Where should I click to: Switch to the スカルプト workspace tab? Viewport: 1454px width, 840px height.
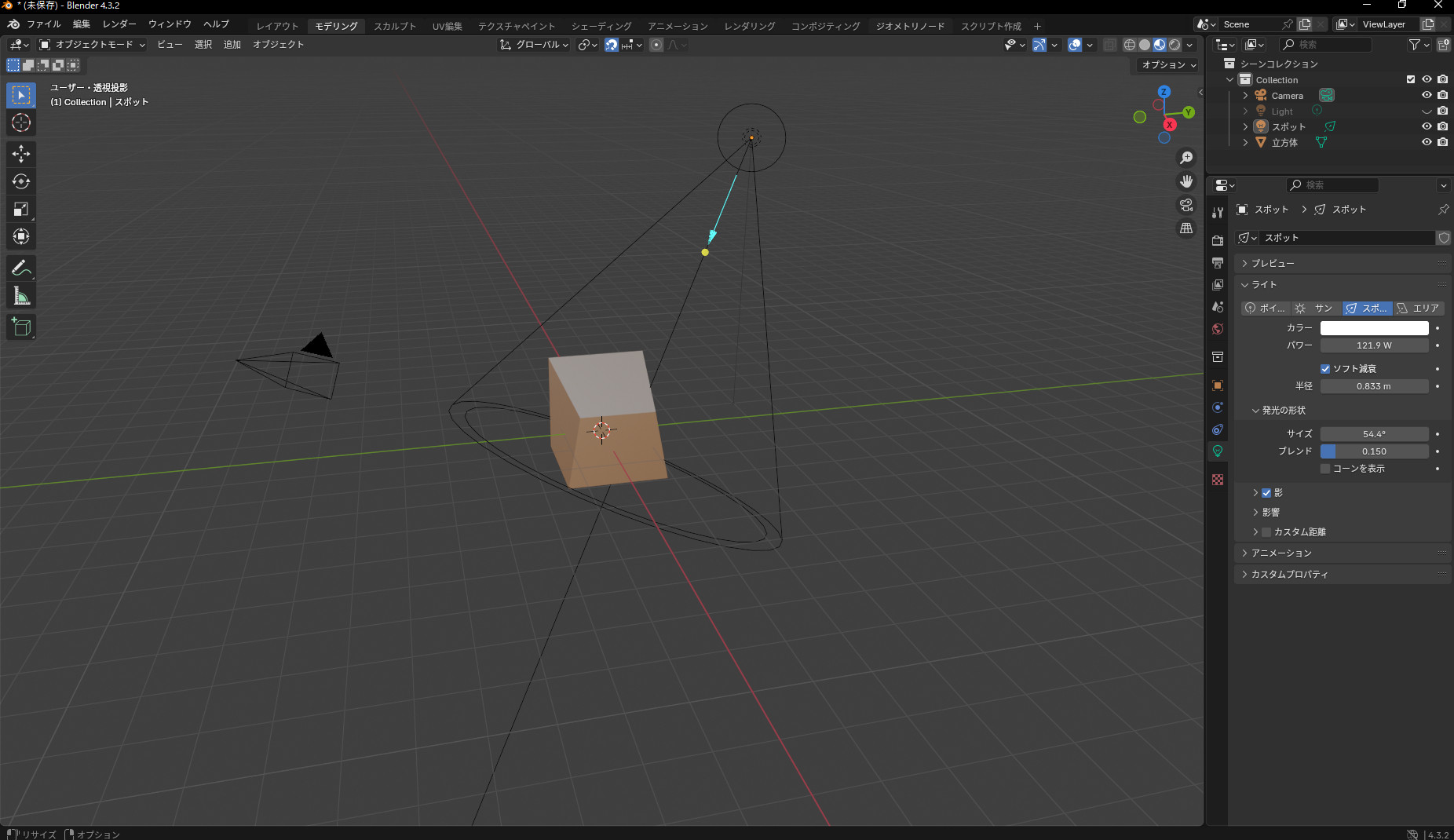pyautogui.click(x=395, y=26)
